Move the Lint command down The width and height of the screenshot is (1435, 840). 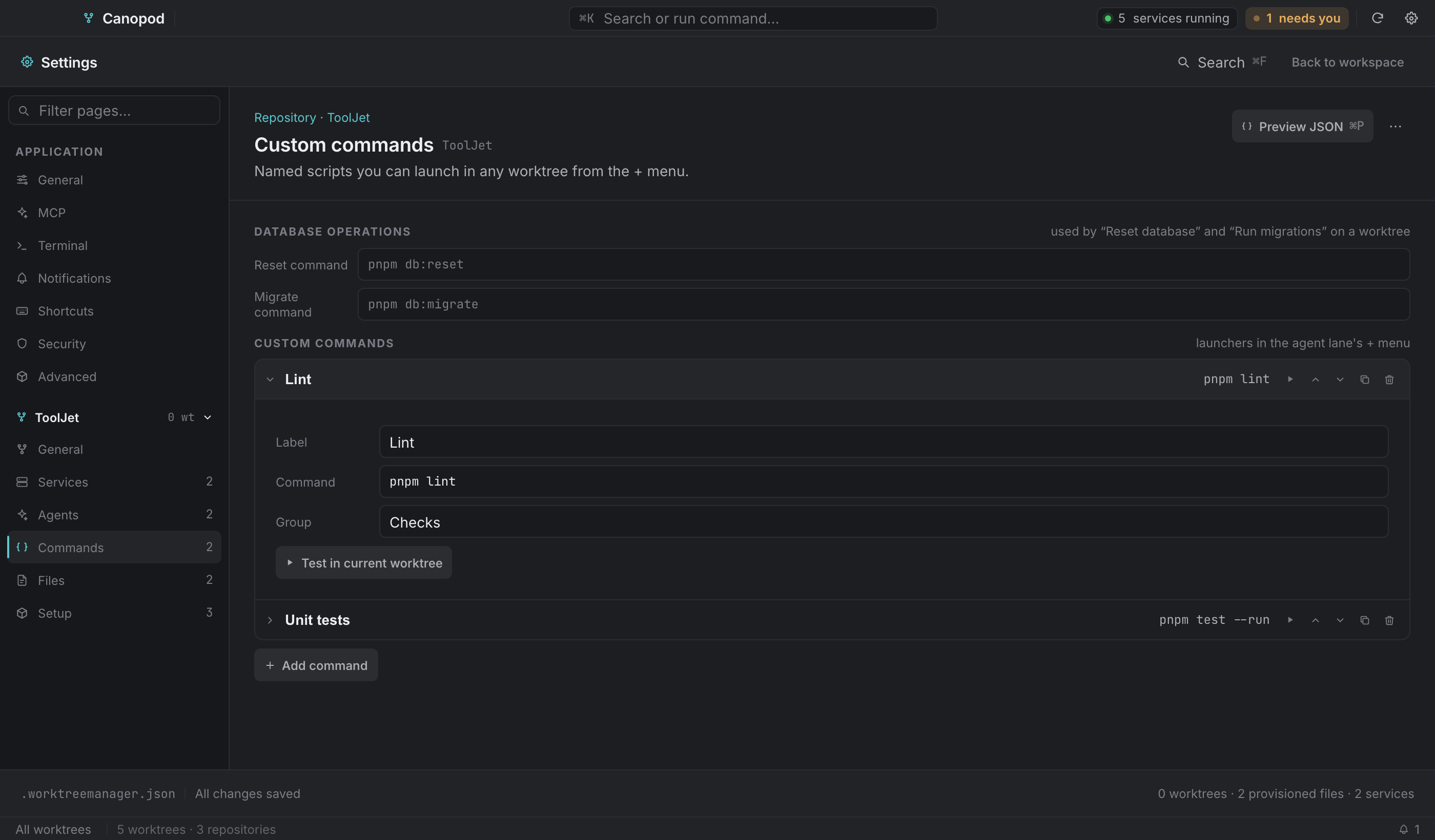click(1339, 379)
